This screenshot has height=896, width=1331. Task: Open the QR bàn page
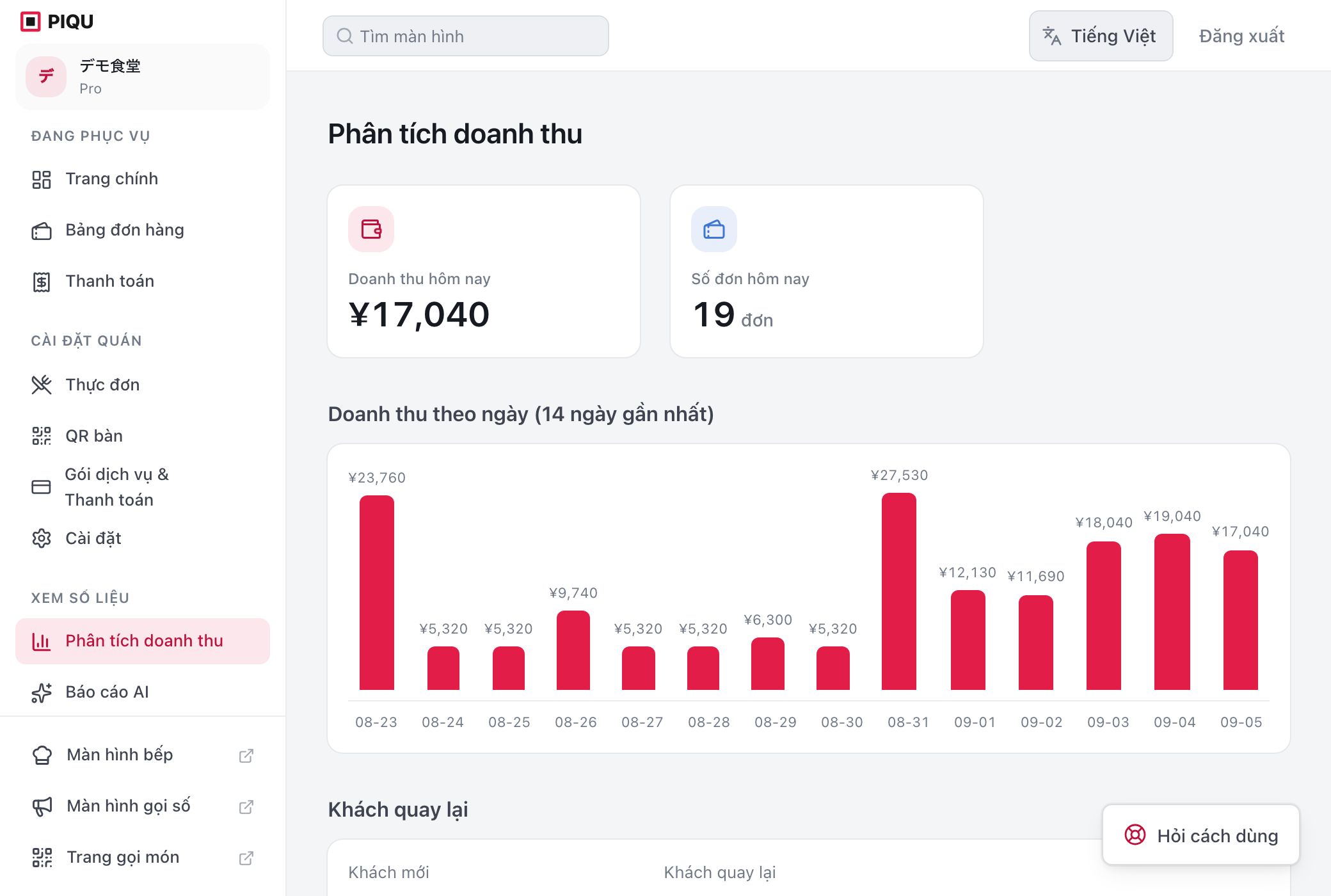tap(143, 436)
